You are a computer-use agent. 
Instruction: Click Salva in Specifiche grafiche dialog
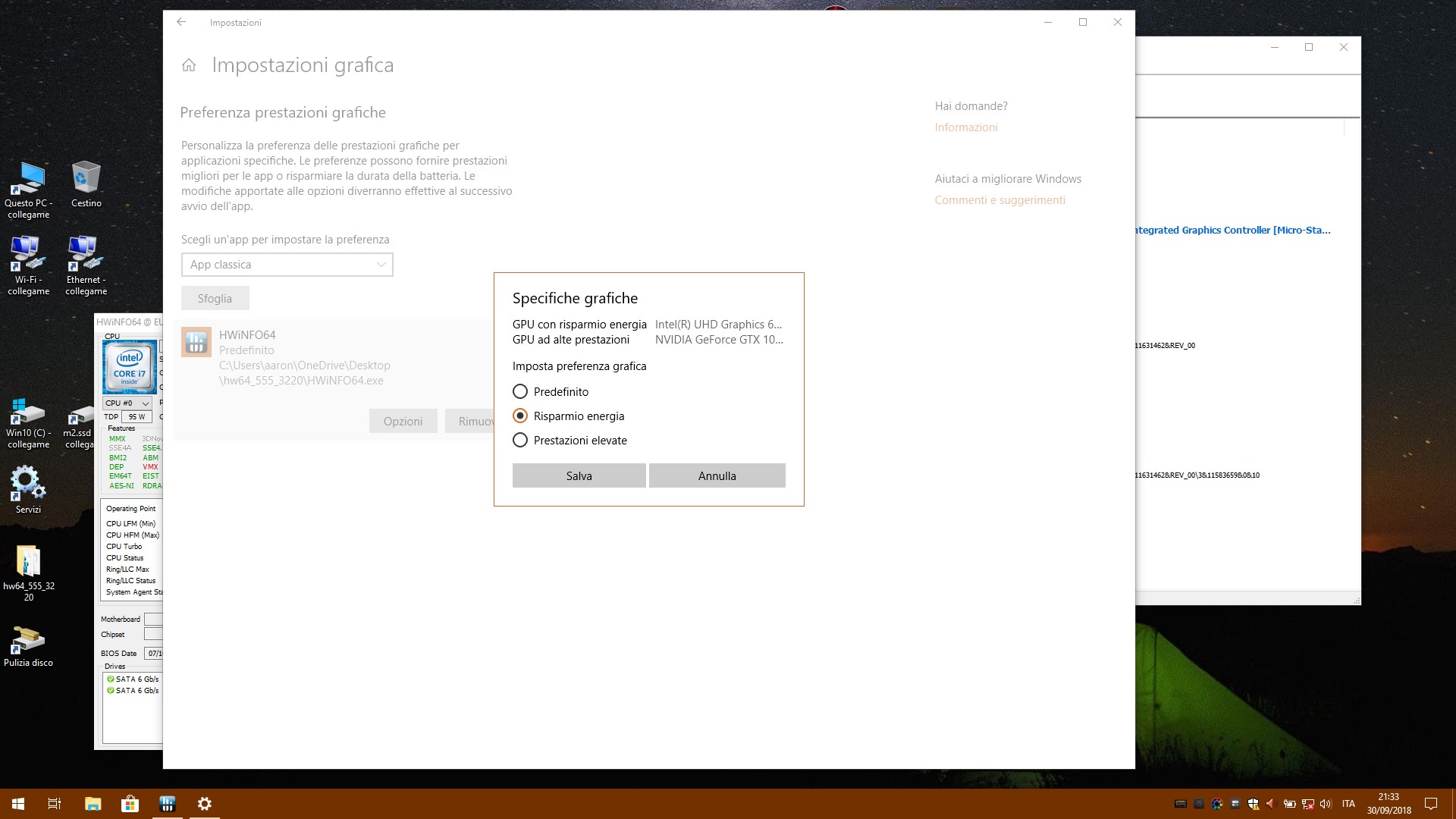click(x=579, y=475)
